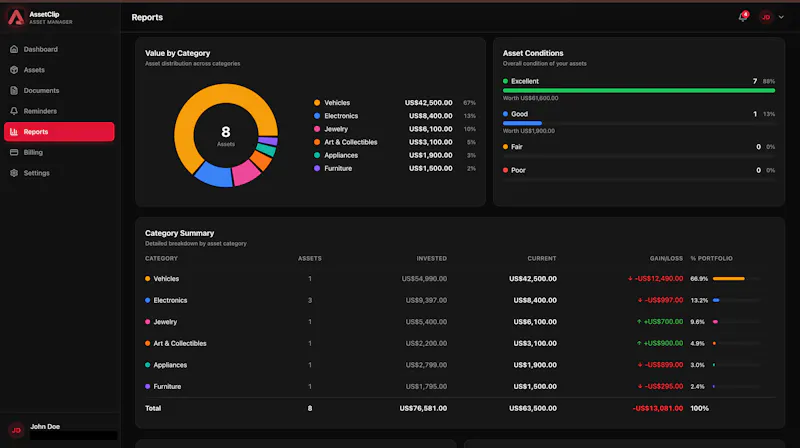
Task: Go to Dashboard in sidebar
Action: [x=59, y=49]
